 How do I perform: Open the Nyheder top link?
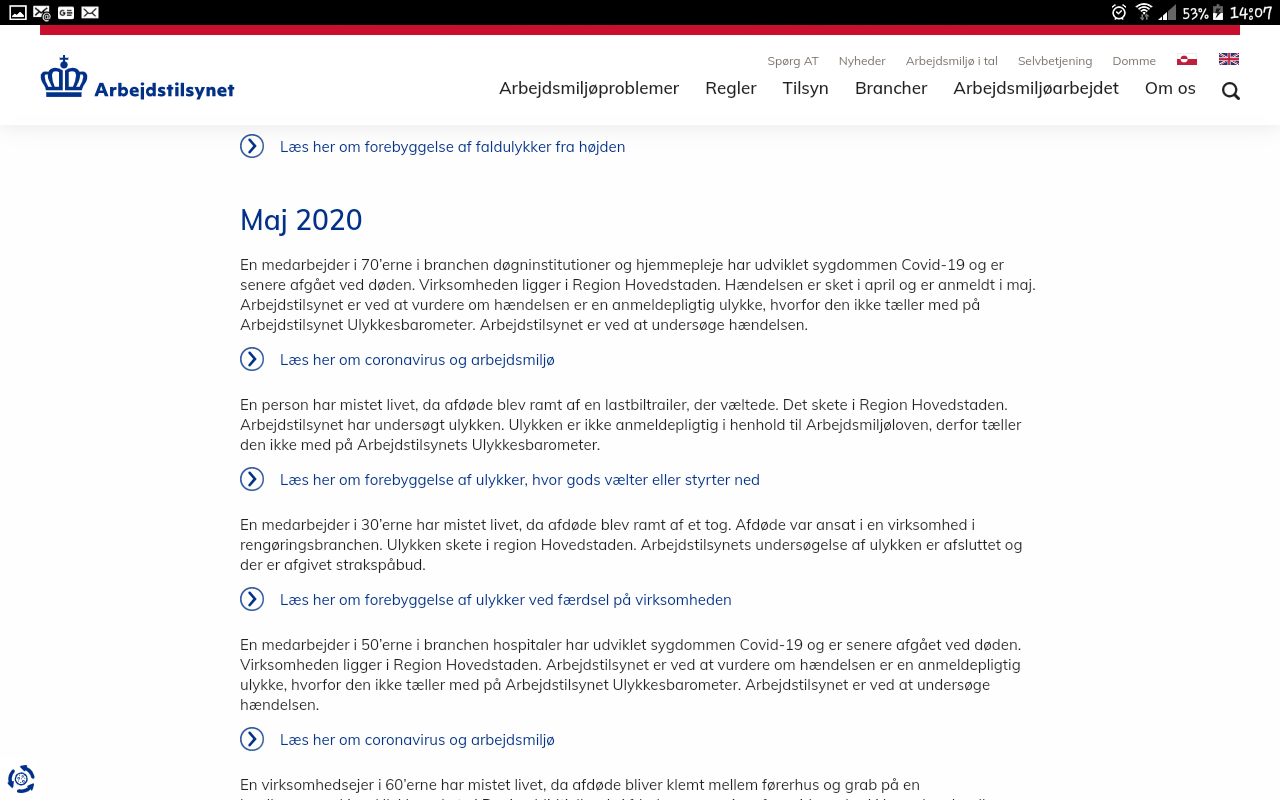(x=862, y=61)
